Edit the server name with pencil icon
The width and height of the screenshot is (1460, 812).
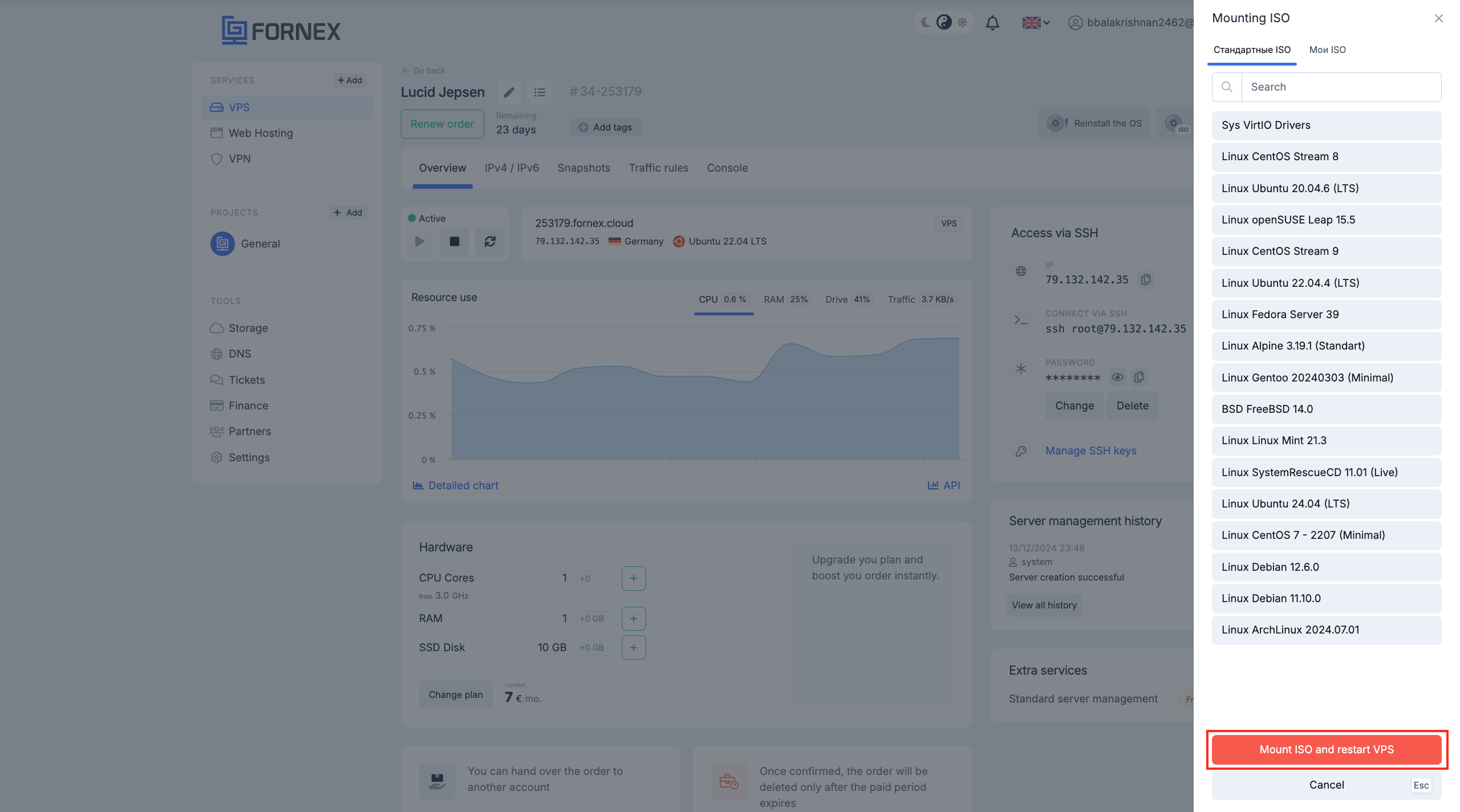click(x=509, y=92)
